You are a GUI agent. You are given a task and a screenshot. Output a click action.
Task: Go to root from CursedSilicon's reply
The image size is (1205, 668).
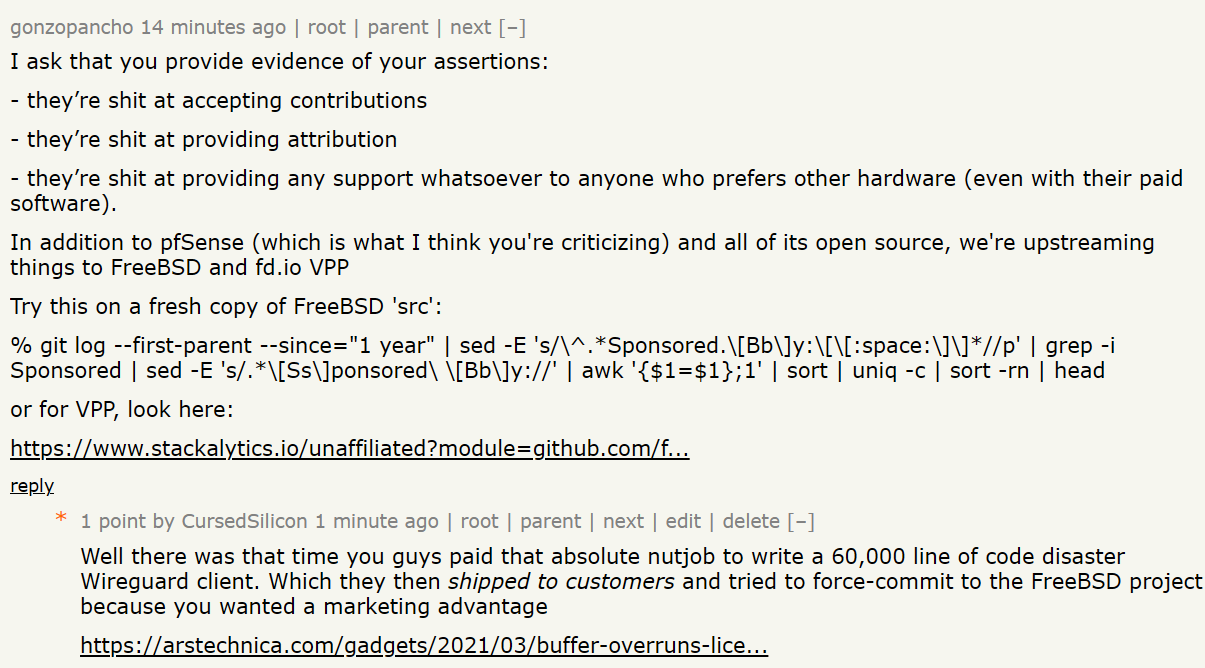[x=479, y=521]
